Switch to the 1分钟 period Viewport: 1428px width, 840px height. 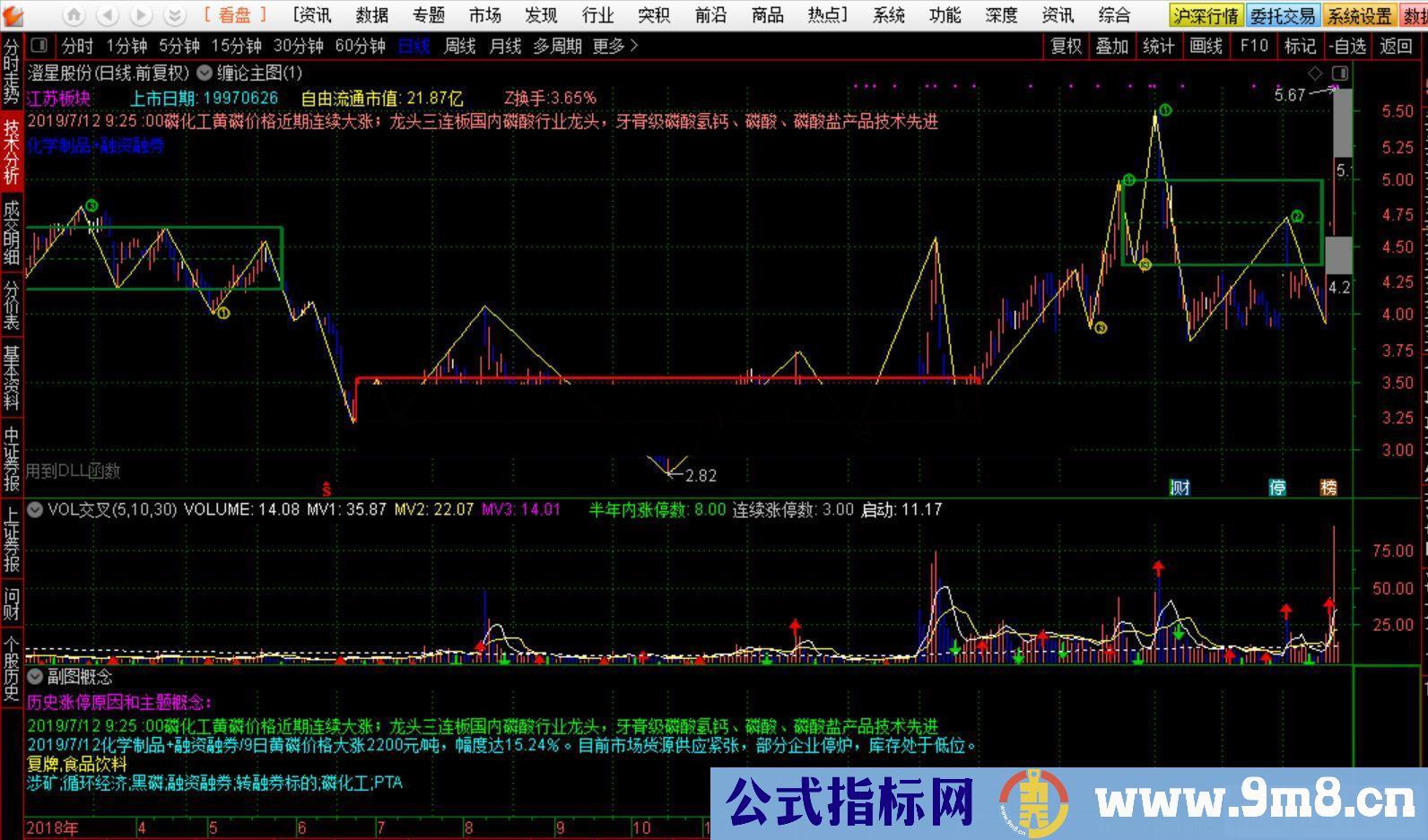point(126,46)
